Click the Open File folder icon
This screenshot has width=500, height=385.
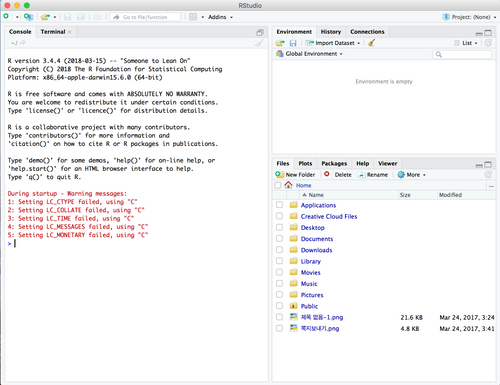[x=45, y=17]
